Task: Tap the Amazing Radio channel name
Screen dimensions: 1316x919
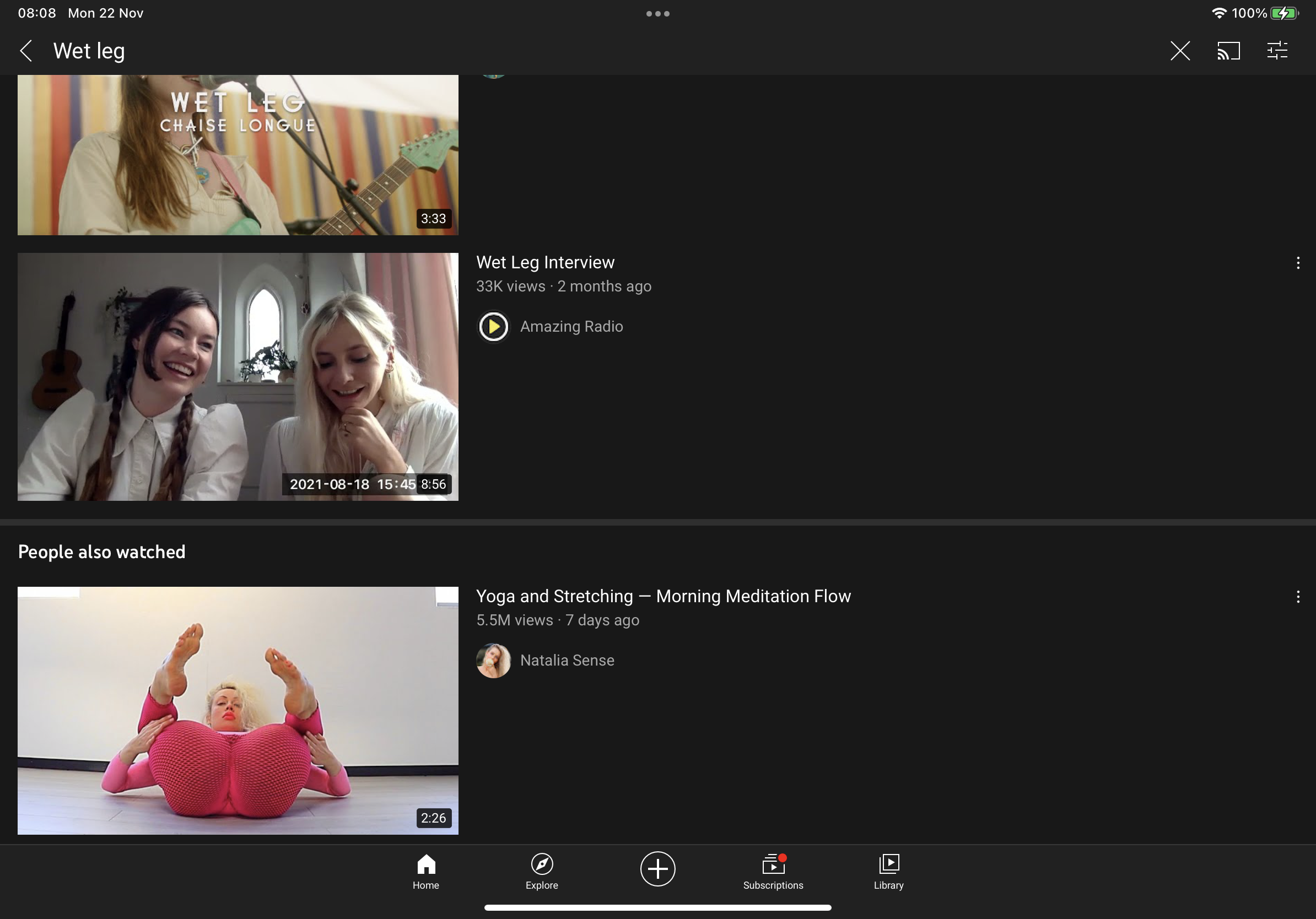Action: pyautogui.click(x=571, y=327)
